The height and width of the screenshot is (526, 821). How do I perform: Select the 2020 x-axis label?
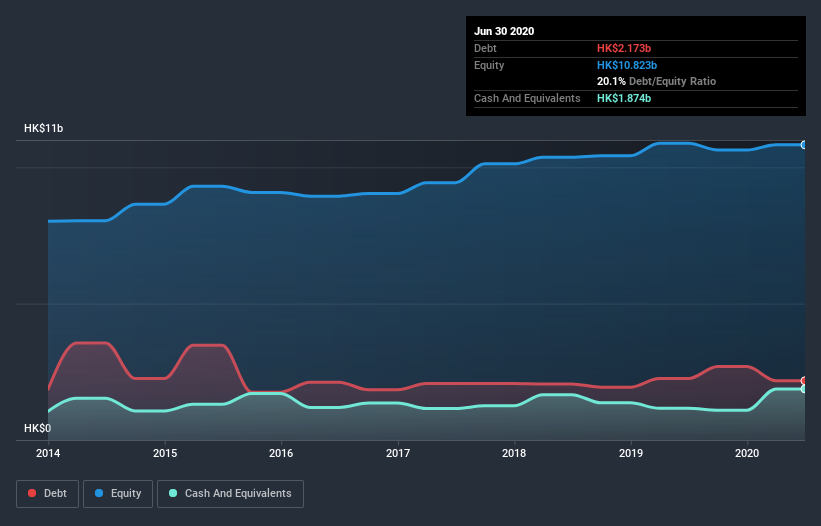[x=747, y=453]
